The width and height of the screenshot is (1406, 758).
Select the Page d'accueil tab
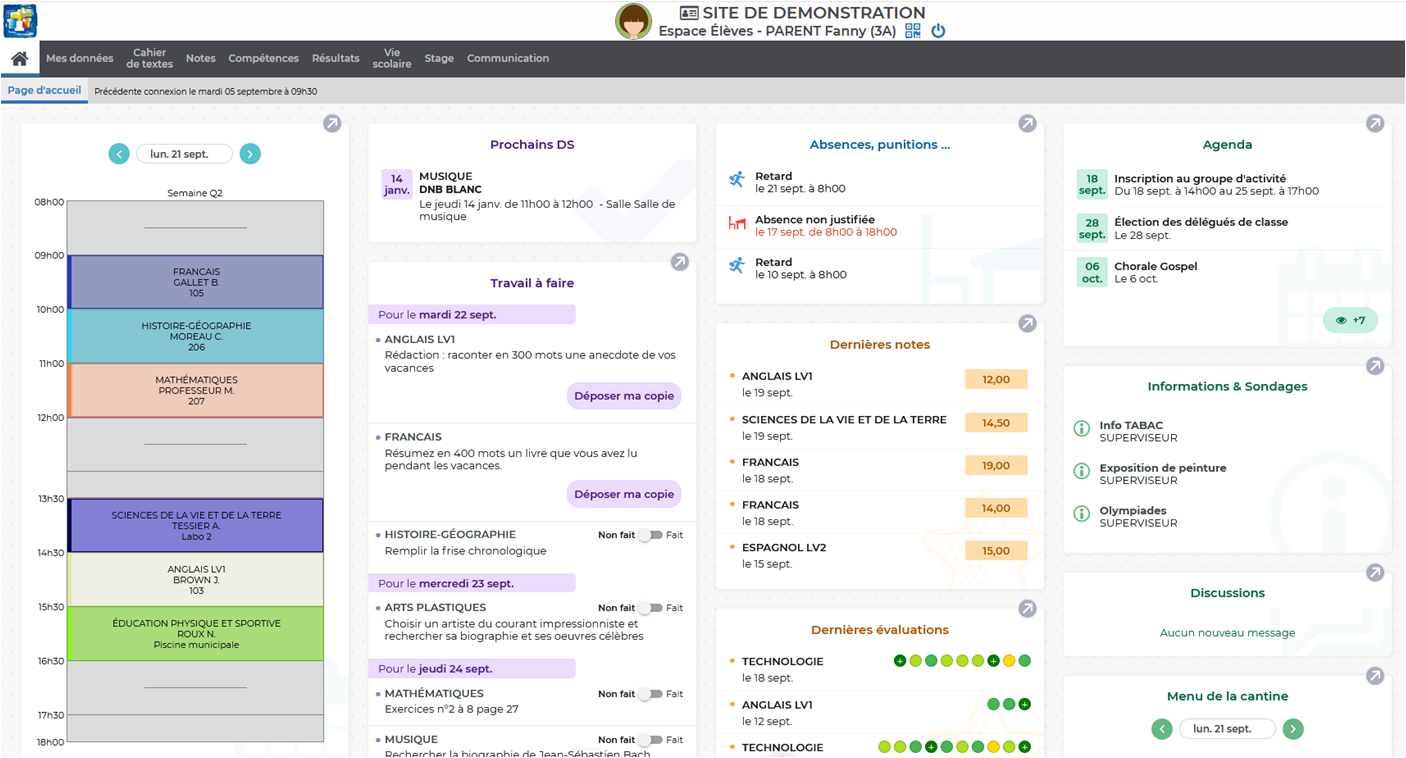click(x=45, y=90)
